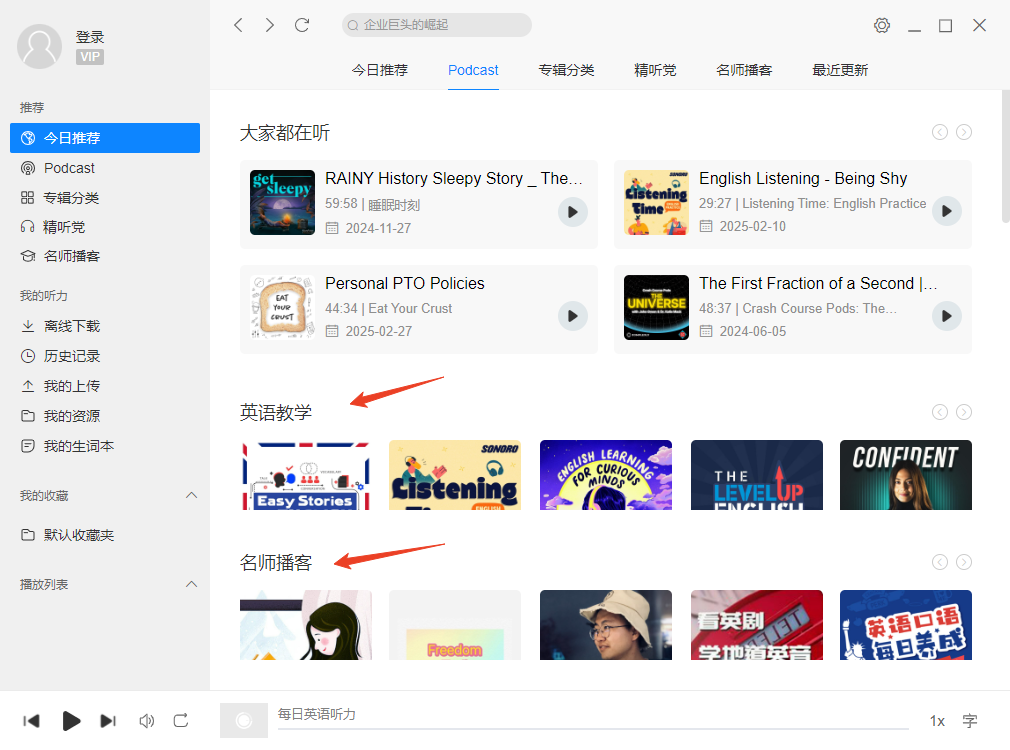The image size is (1010, 750).
Task: Open the Freedom teacher podcast cover
Action: coord(455,625)
